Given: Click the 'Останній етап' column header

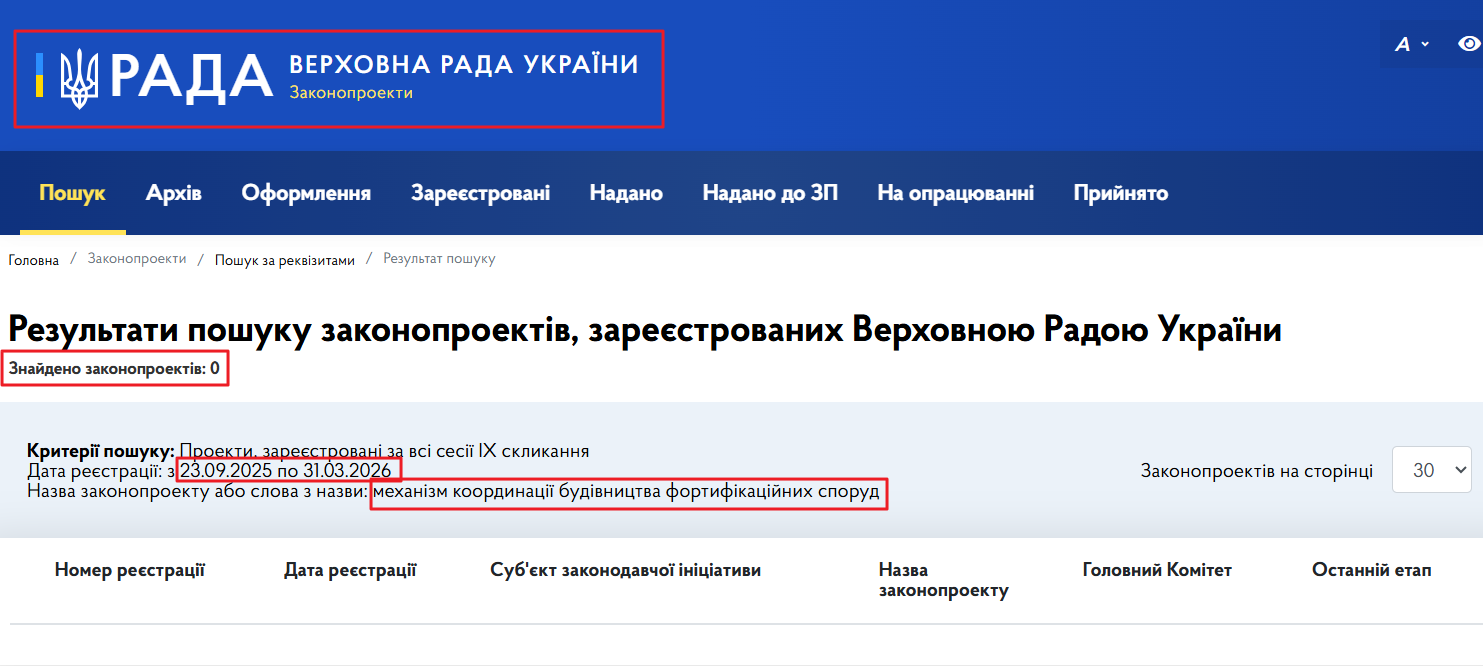Looking at the screenshot, I should click(1372, 570).
